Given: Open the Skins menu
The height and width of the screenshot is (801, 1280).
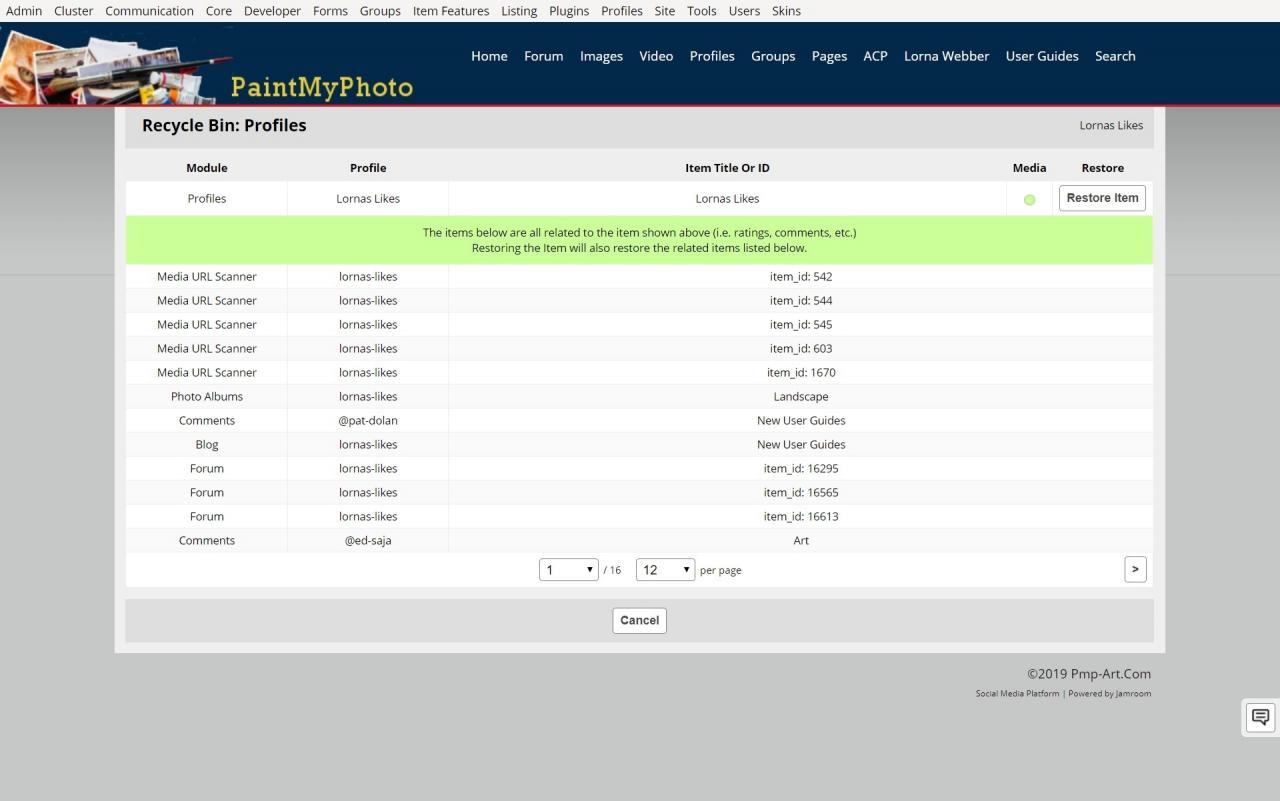Looking at the screenshot, I should coord(786,11).
